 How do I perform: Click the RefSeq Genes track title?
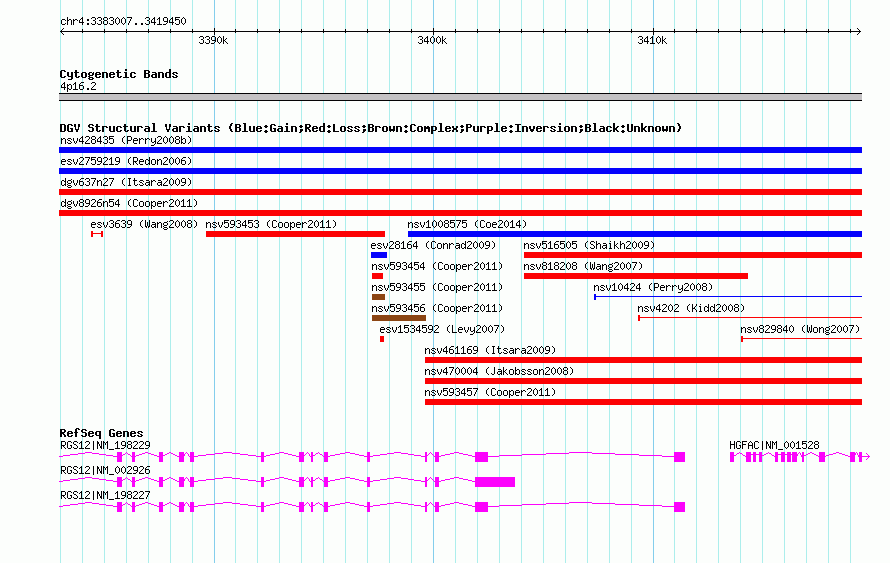tap(101, 433)
